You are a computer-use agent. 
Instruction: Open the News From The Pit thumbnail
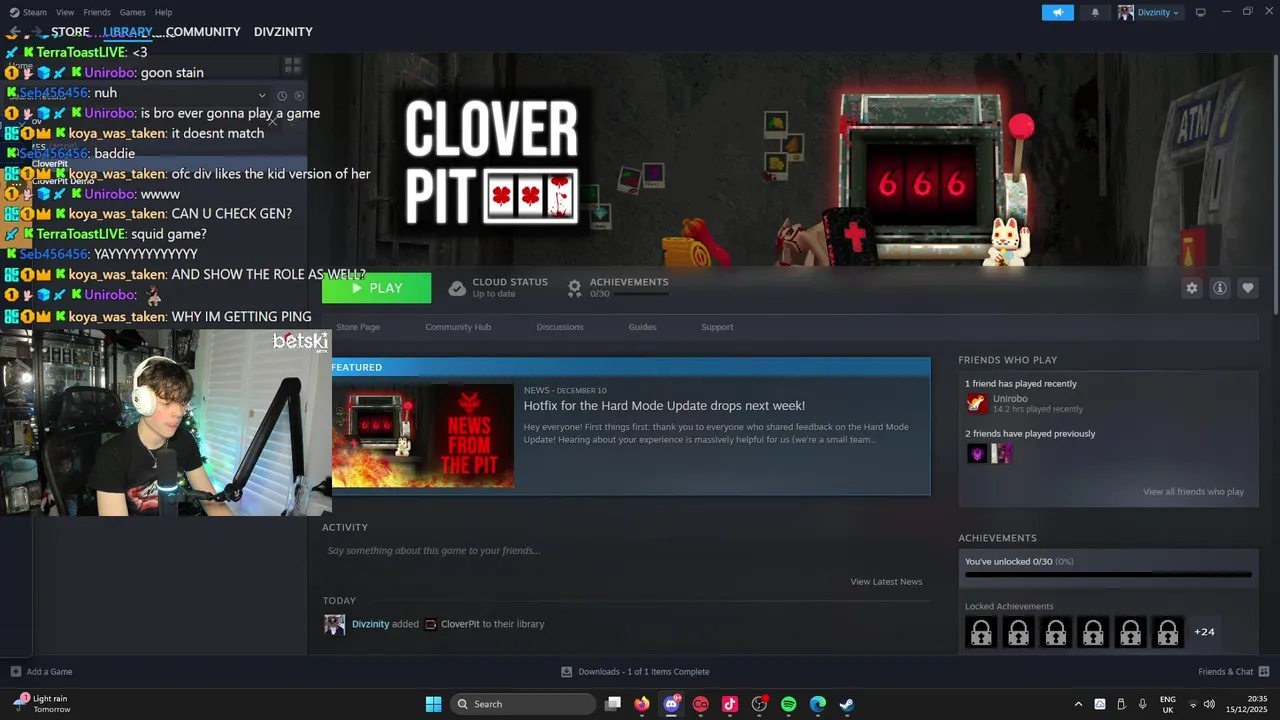(423, 435)
